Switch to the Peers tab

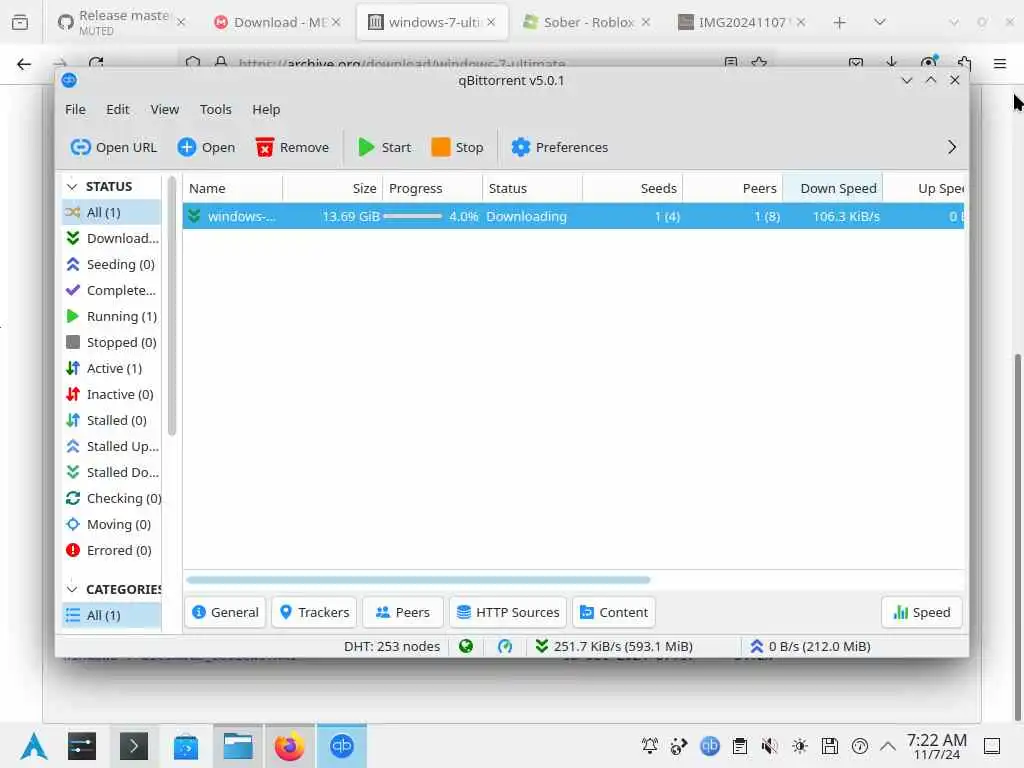click(402, 613)
